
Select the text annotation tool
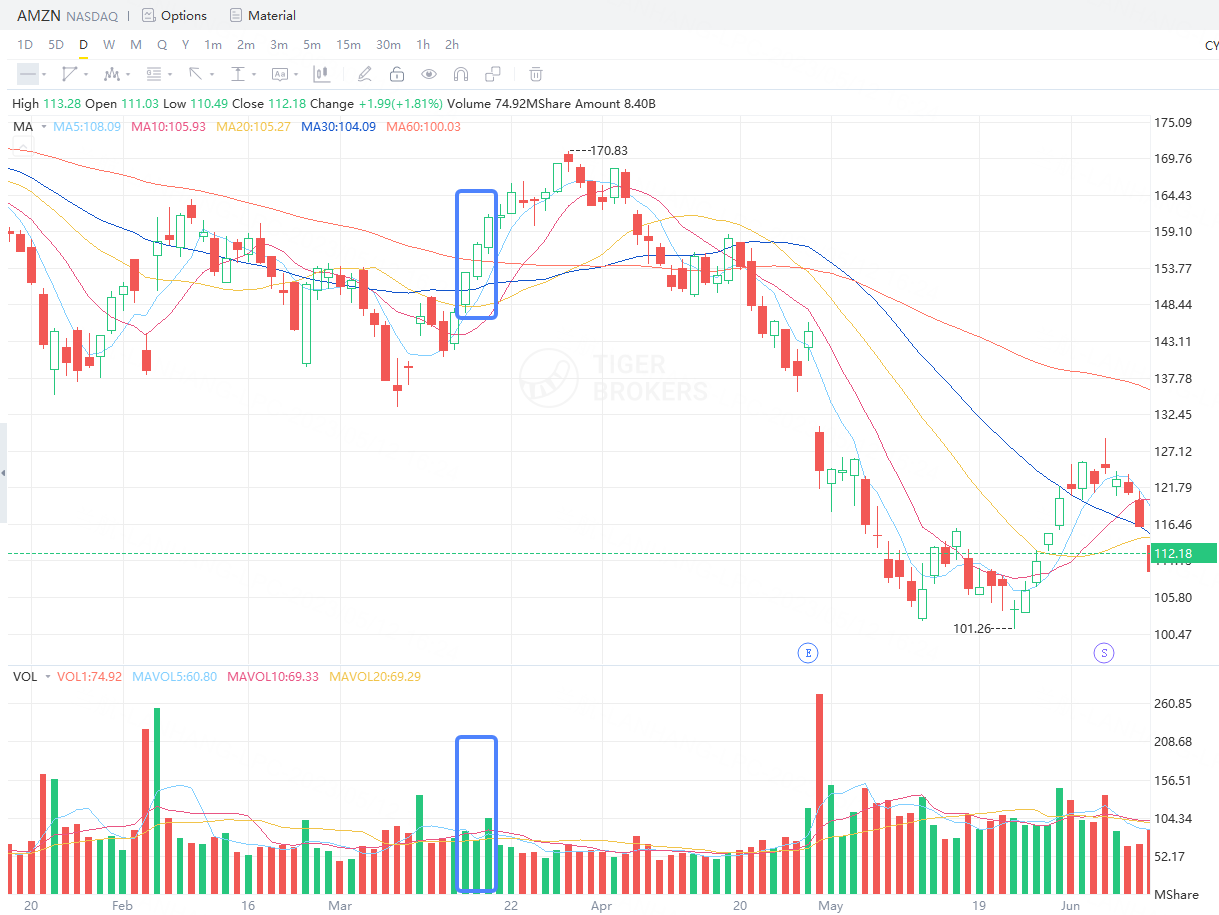pyautogui.click(x=280, y=74)
